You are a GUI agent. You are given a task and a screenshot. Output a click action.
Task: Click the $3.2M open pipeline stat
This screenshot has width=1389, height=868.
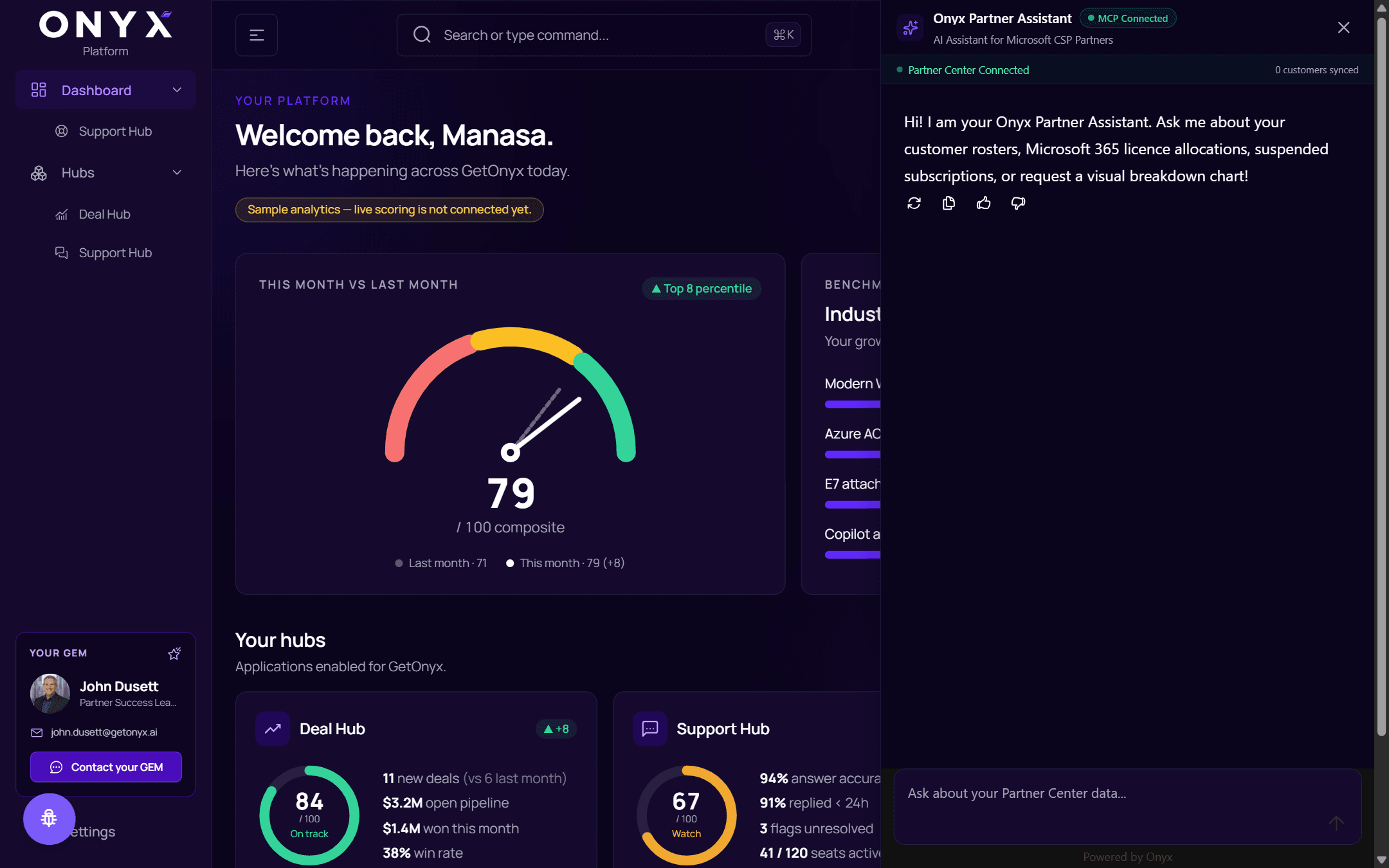pyautogui.click(x=446, y=803)
